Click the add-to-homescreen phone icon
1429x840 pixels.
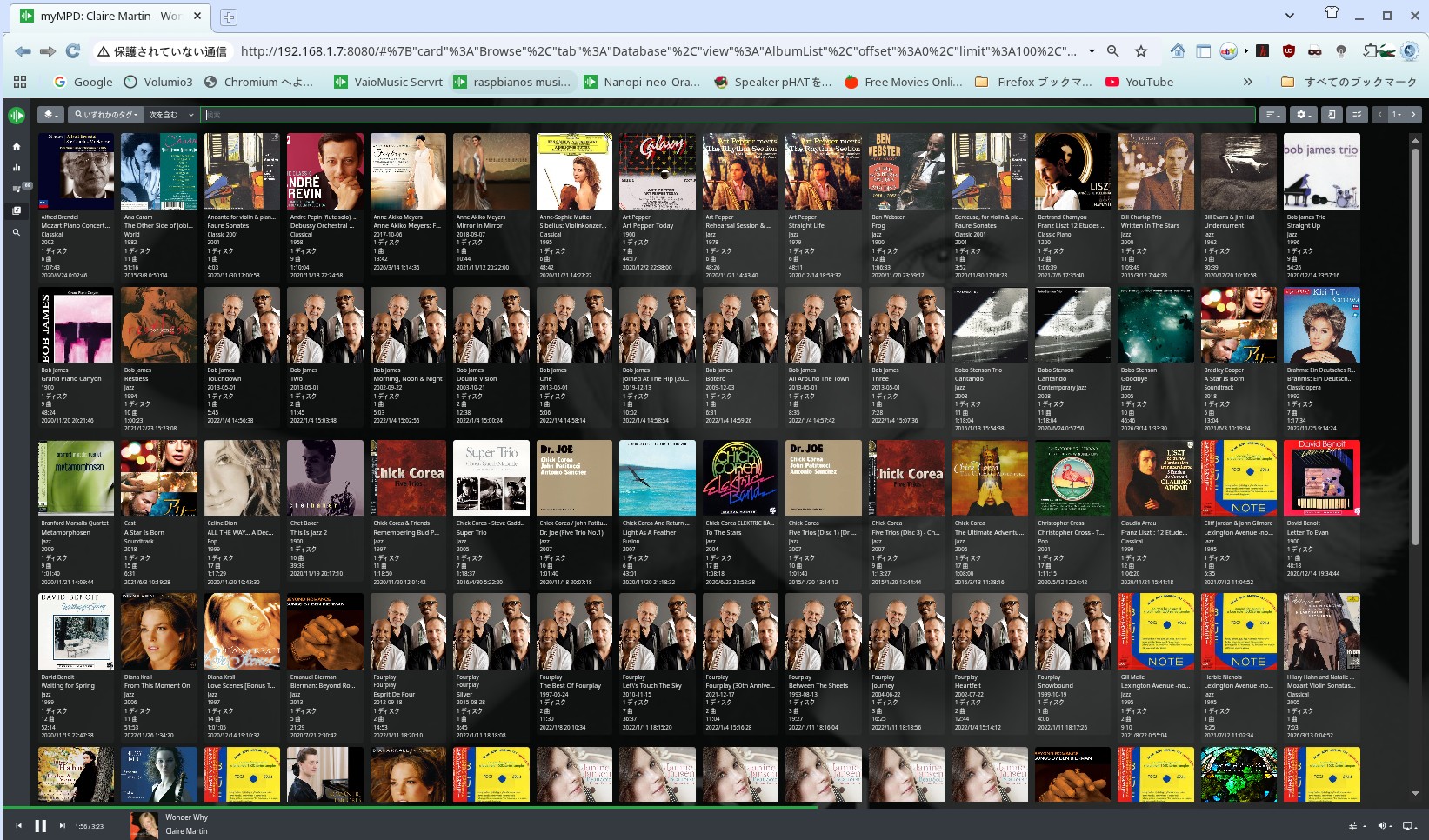coord(1331,115)
